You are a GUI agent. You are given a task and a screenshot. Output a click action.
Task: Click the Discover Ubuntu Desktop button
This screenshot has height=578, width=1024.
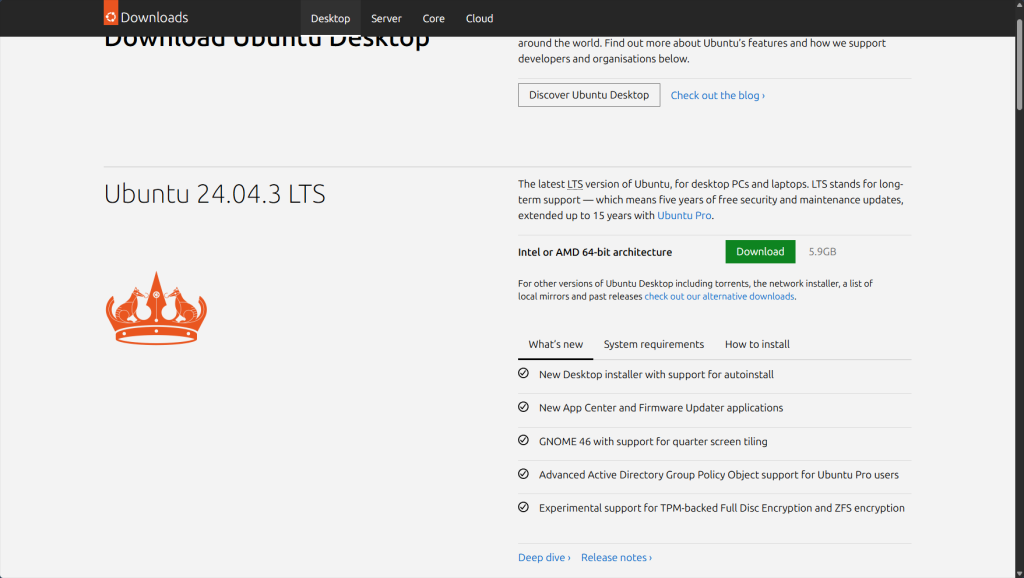[589, 95]
